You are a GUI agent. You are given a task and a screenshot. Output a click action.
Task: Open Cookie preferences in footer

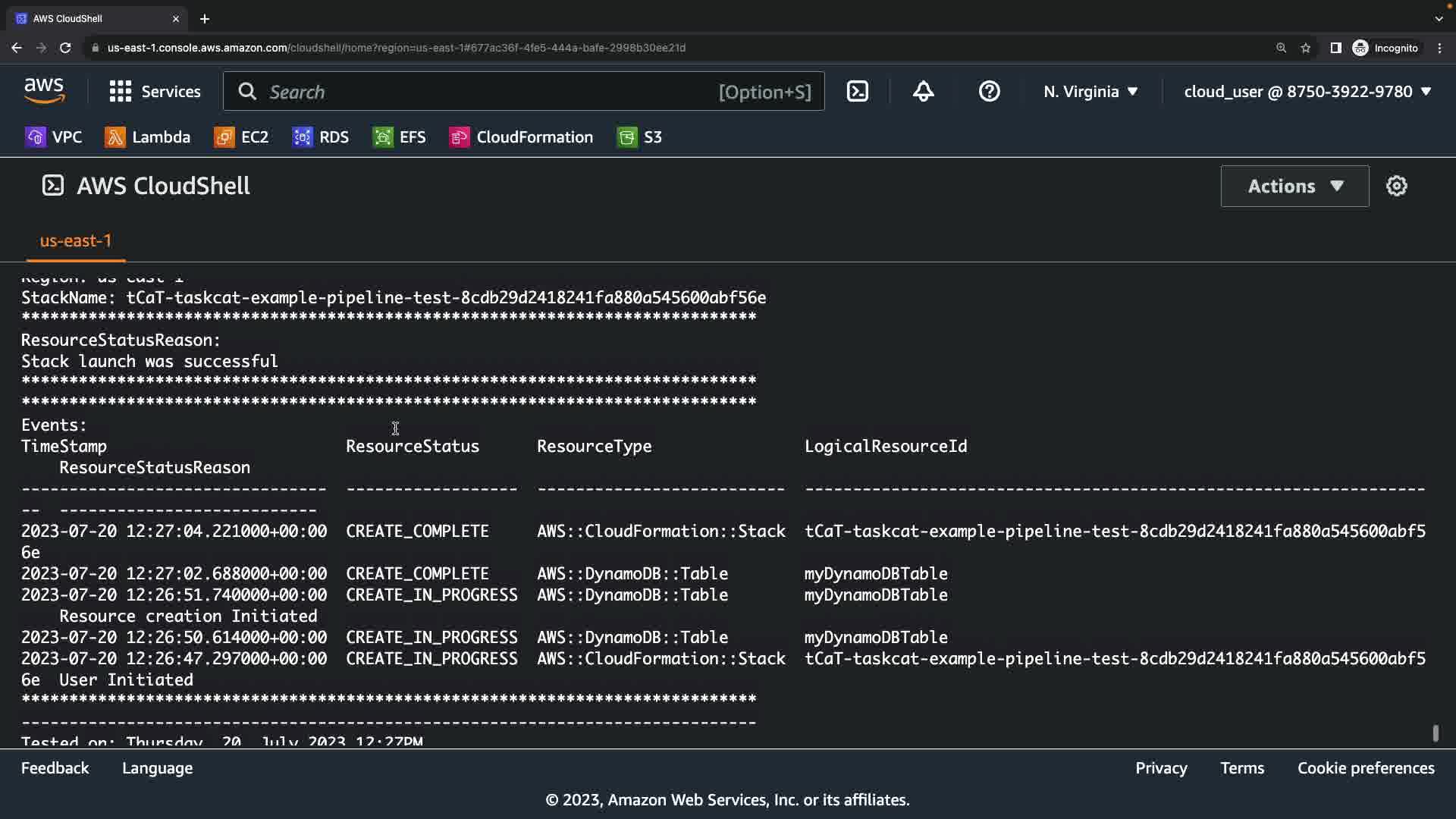(1366, 767)
